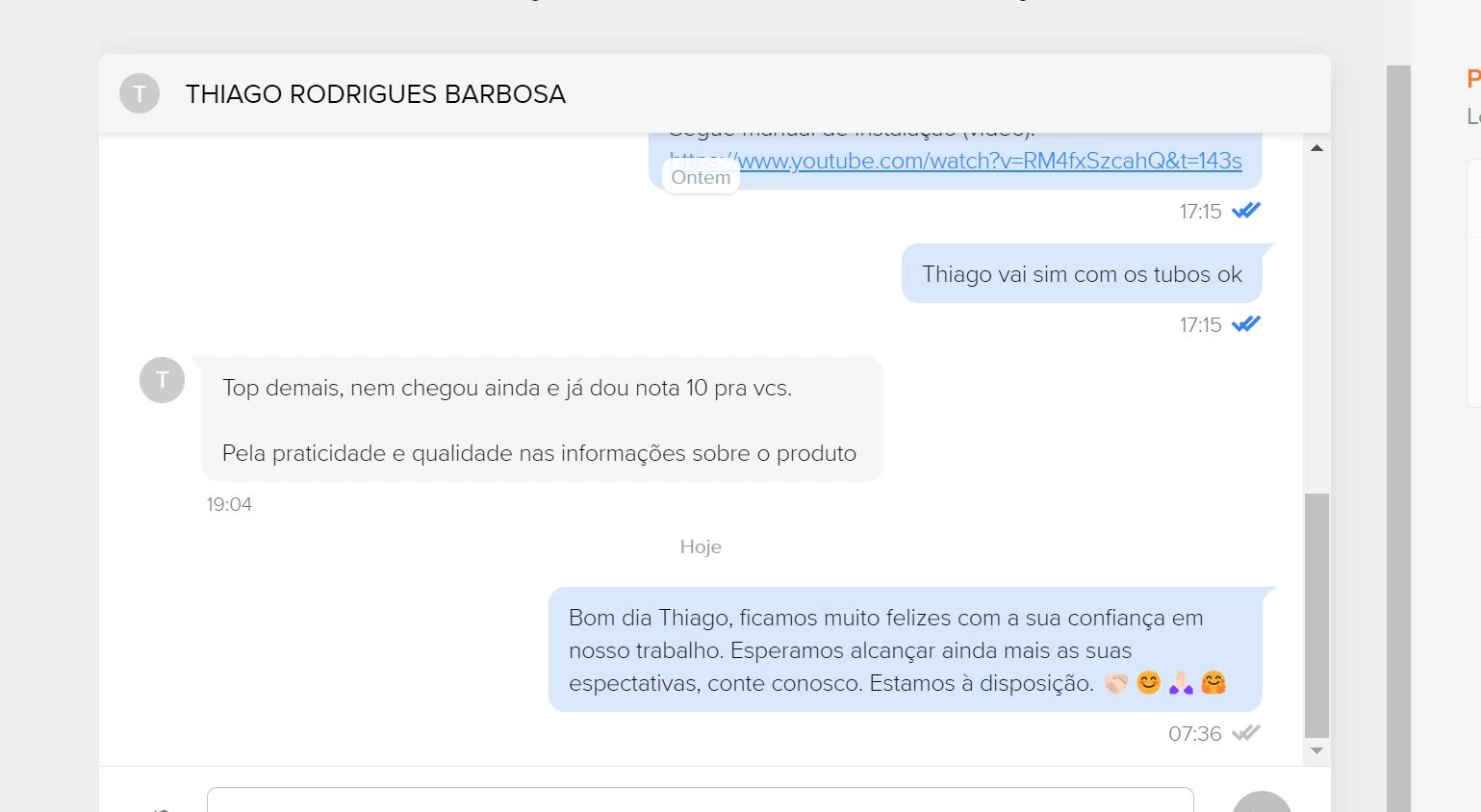Focus the message text input box
This screenshot has height=812, width=1481.
tap(701, 799)
